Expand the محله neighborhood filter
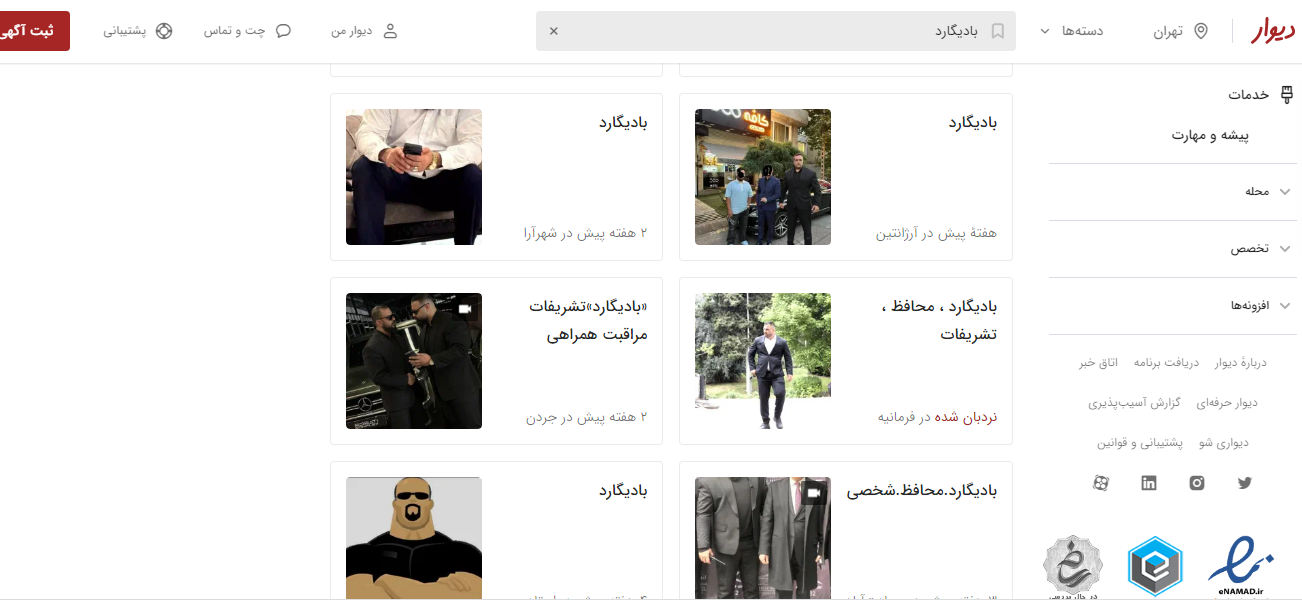1302x606 pixels. (x=1172, y=191)
